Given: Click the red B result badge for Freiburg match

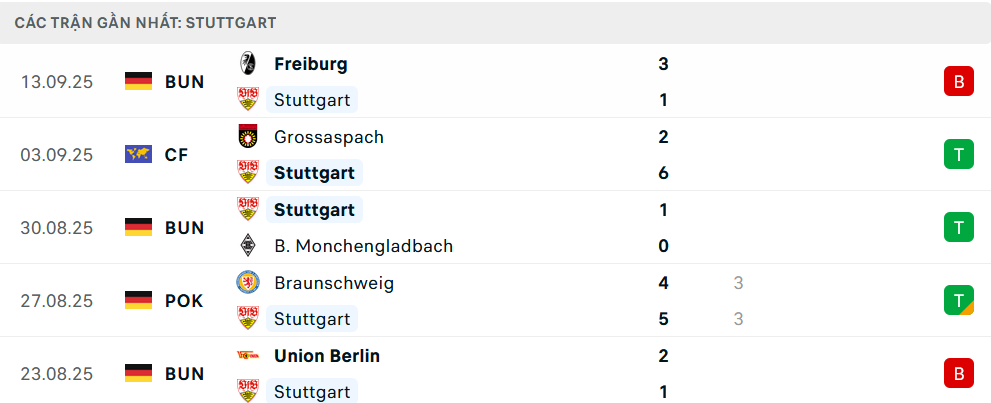Looking at the screenshot, I should (958, 82).
